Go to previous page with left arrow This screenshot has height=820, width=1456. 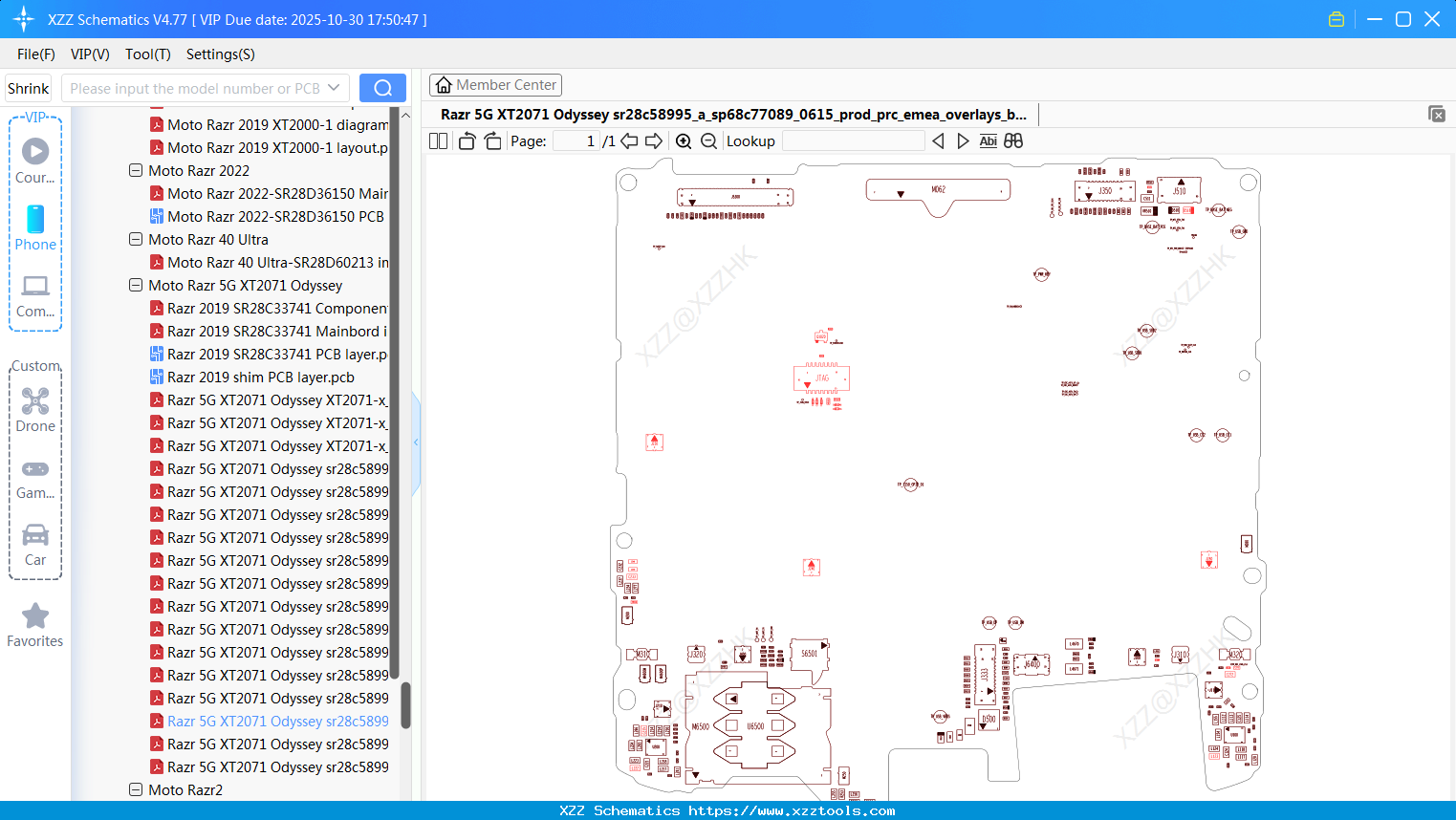(x=629, y=141)
